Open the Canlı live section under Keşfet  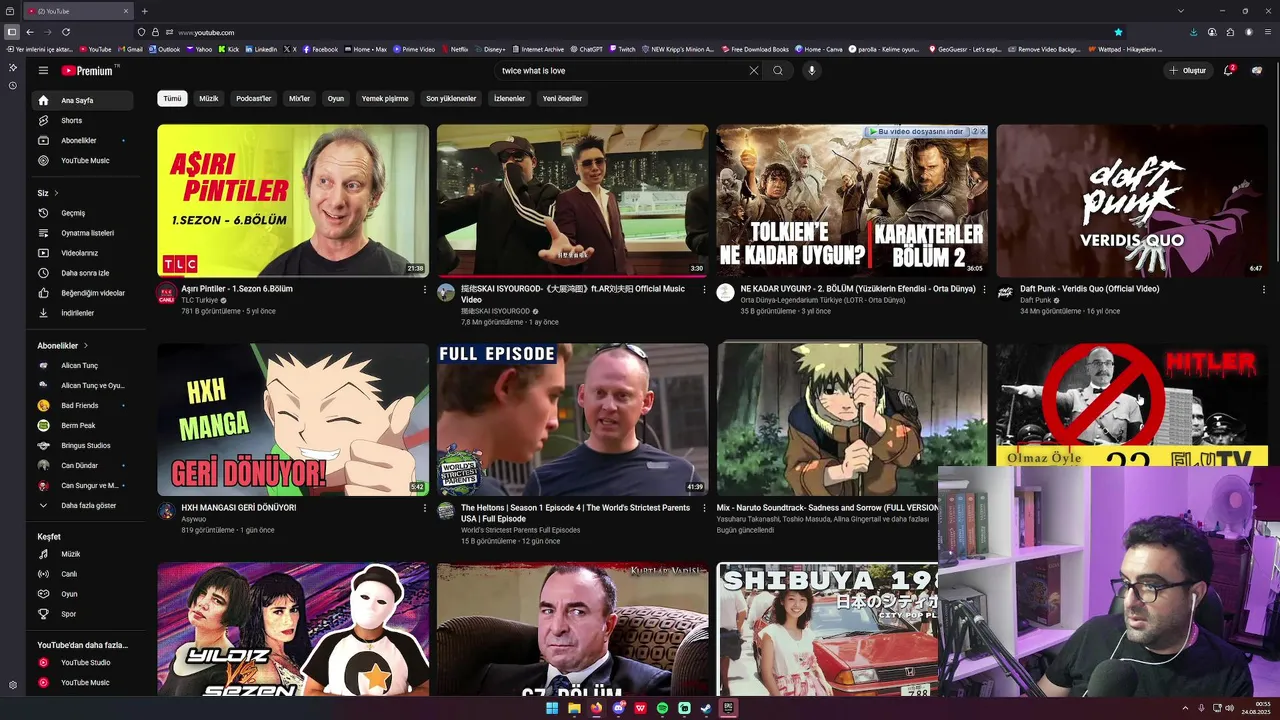pyautogui.click(x=80, y=574)
